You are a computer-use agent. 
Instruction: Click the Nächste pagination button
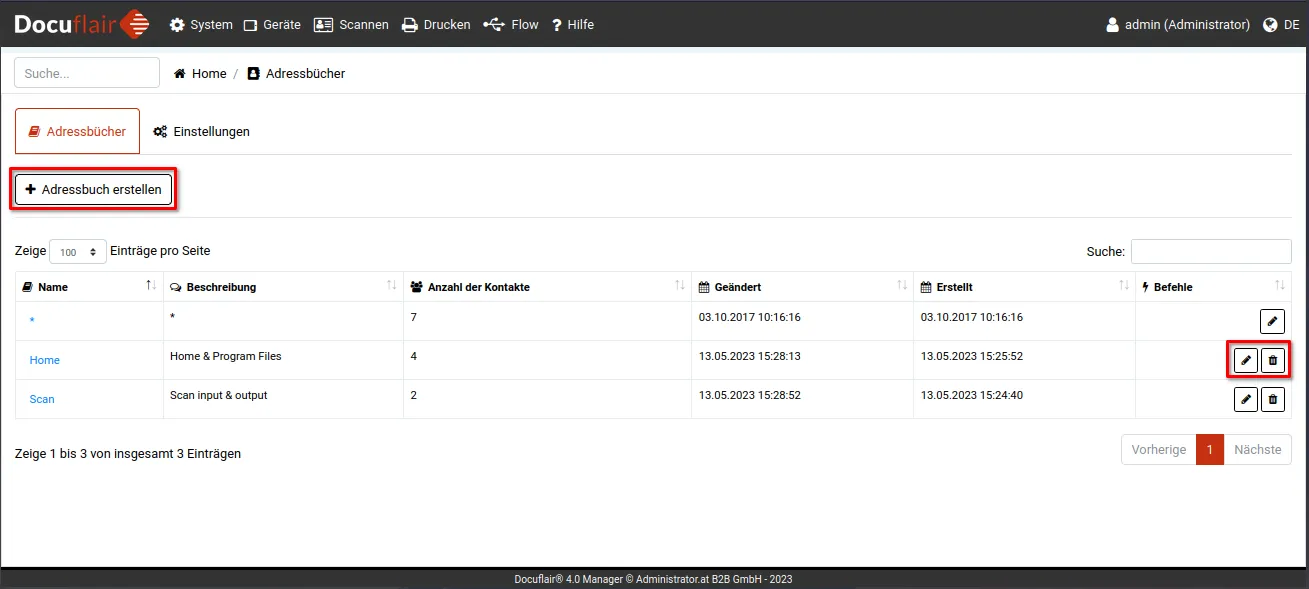pos(1257,450)
